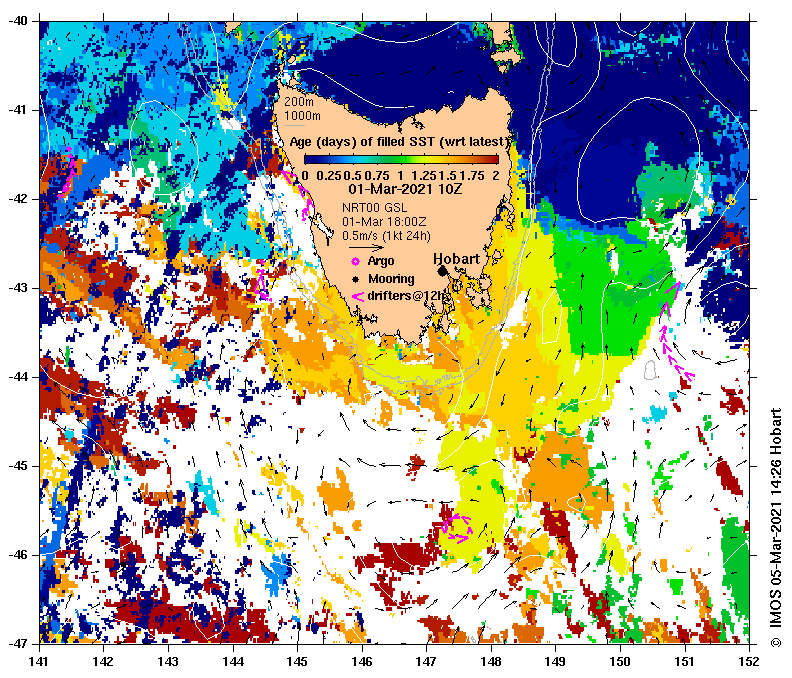Click the SST age color scale bar

(401, 160)
